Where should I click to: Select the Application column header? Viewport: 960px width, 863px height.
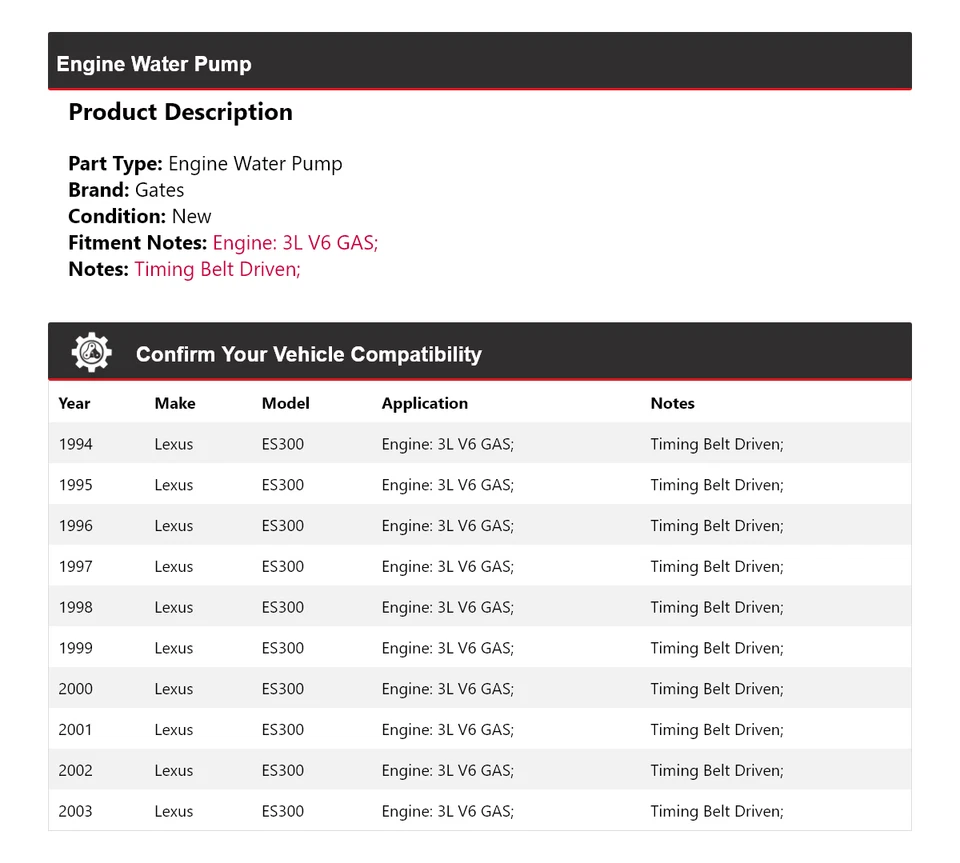(424, 403)
